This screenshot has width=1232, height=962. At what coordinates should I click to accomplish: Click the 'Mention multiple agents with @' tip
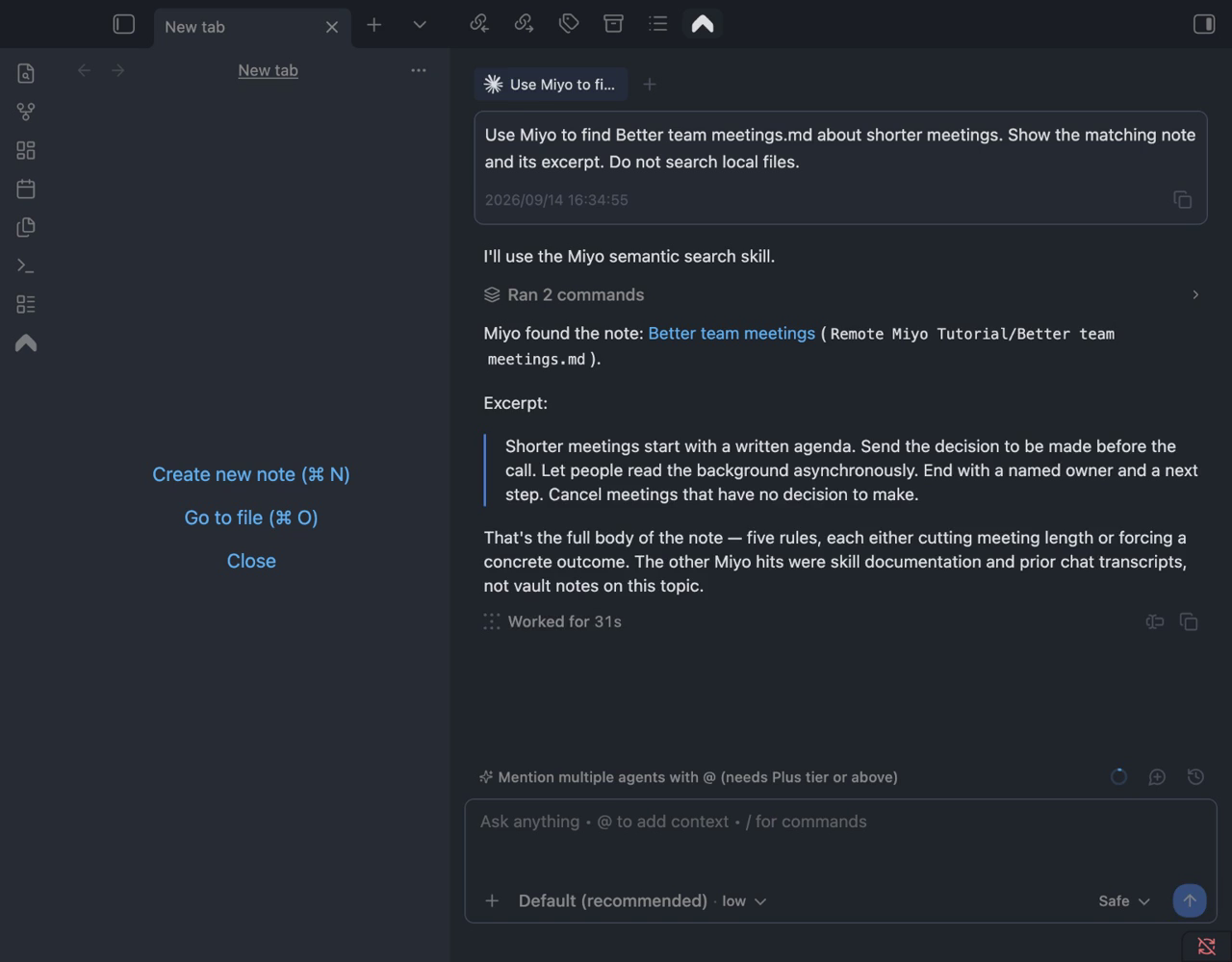[x=688, y=777]
